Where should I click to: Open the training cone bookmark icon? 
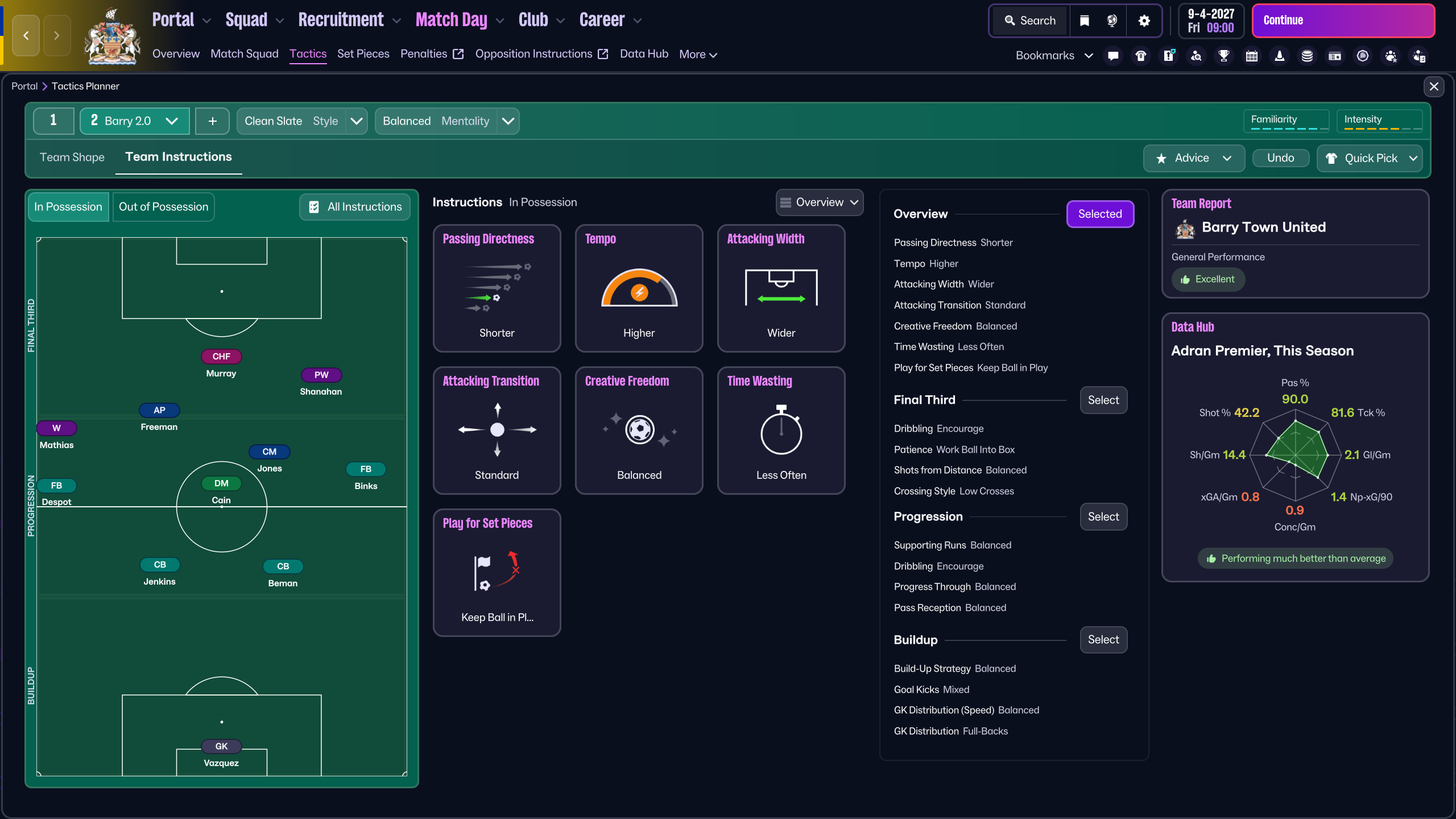[x=1280, y=56]
